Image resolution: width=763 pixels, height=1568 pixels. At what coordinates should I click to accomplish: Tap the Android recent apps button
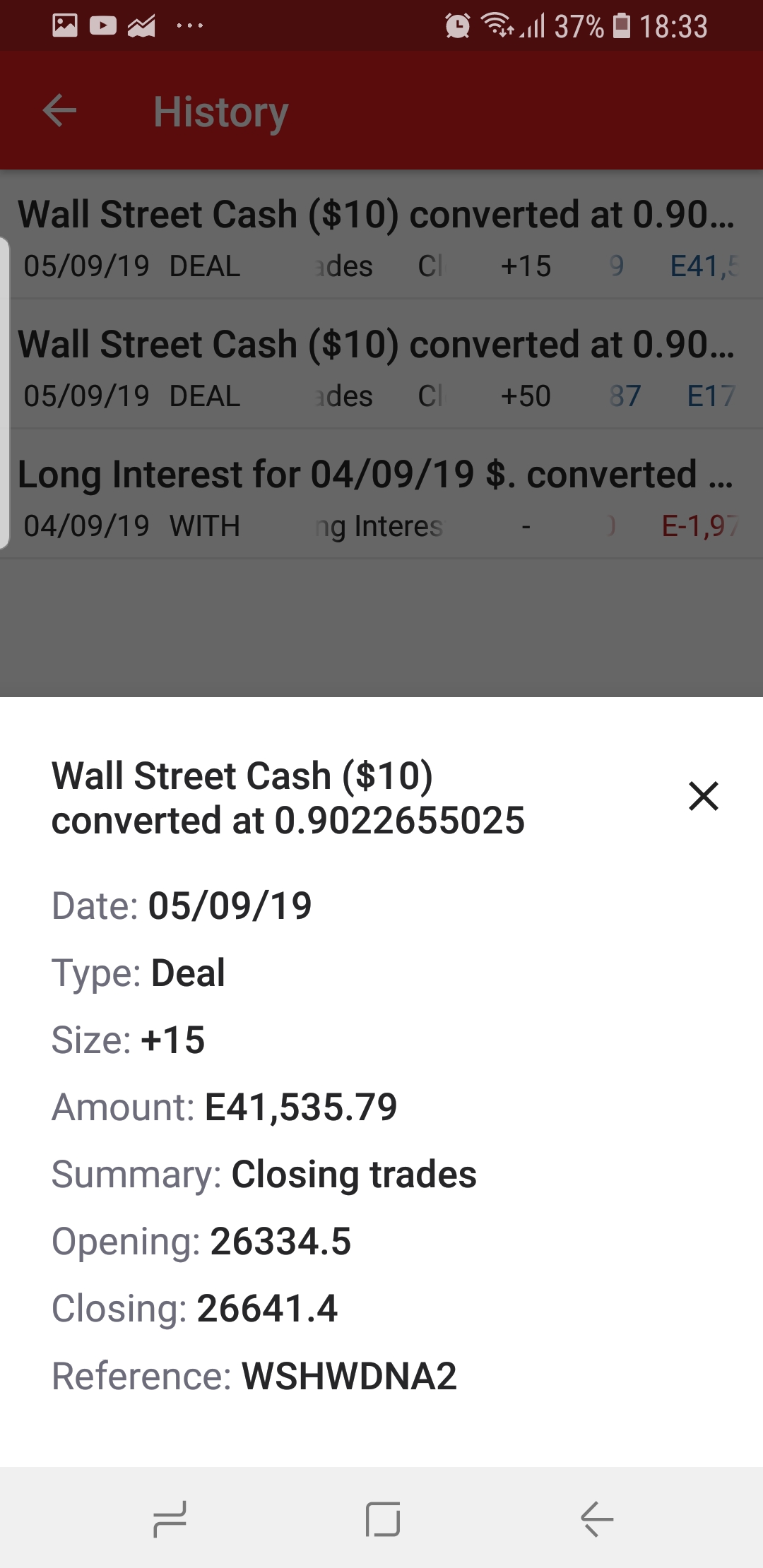pos(170,1519)
